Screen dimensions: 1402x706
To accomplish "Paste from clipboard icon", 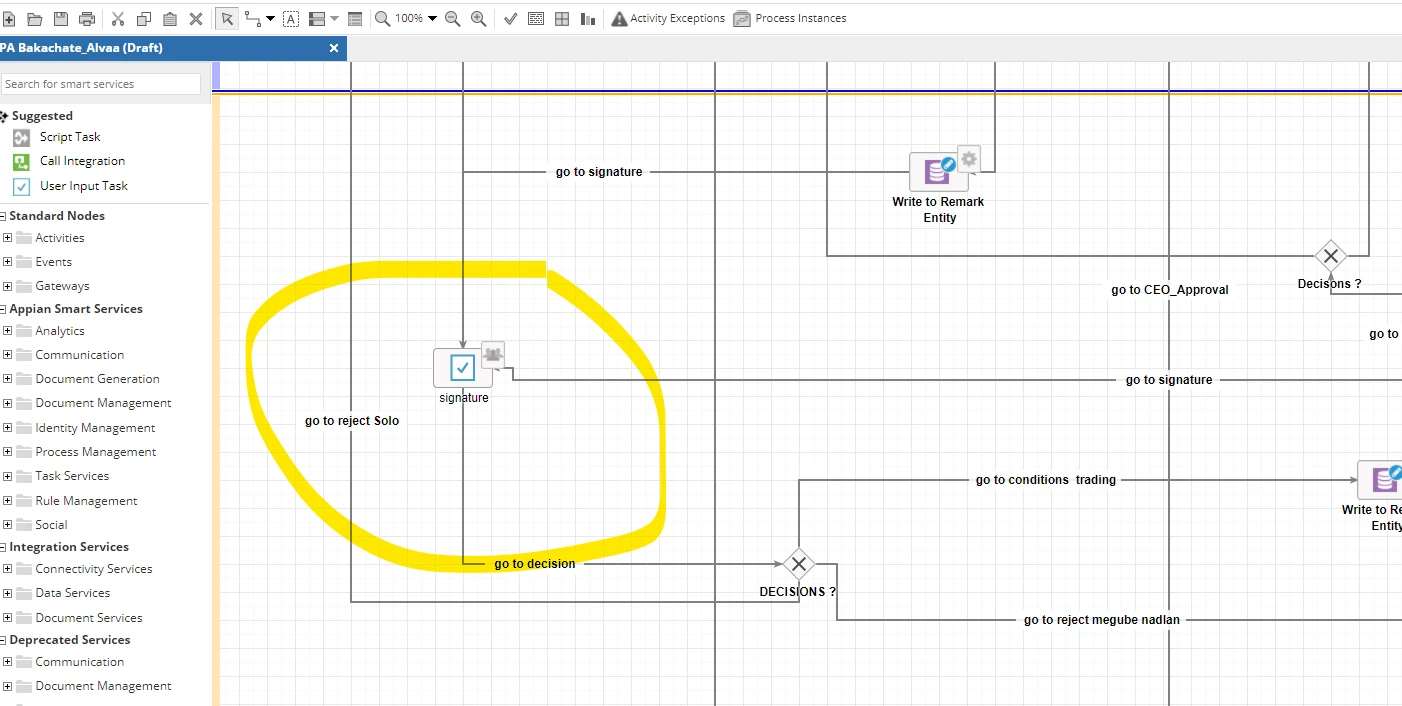I will tap(170, 18).
